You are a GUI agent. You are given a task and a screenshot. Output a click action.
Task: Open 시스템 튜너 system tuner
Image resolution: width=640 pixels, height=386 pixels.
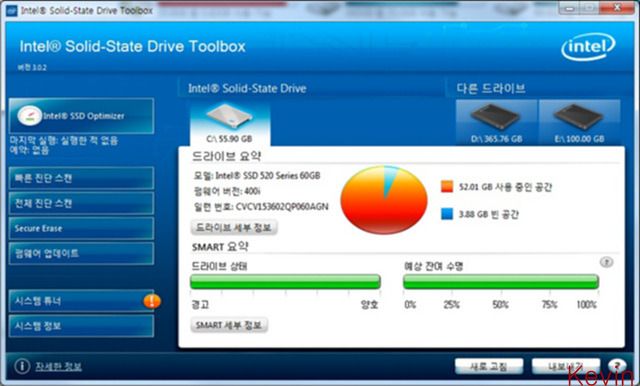pos(82,301)
